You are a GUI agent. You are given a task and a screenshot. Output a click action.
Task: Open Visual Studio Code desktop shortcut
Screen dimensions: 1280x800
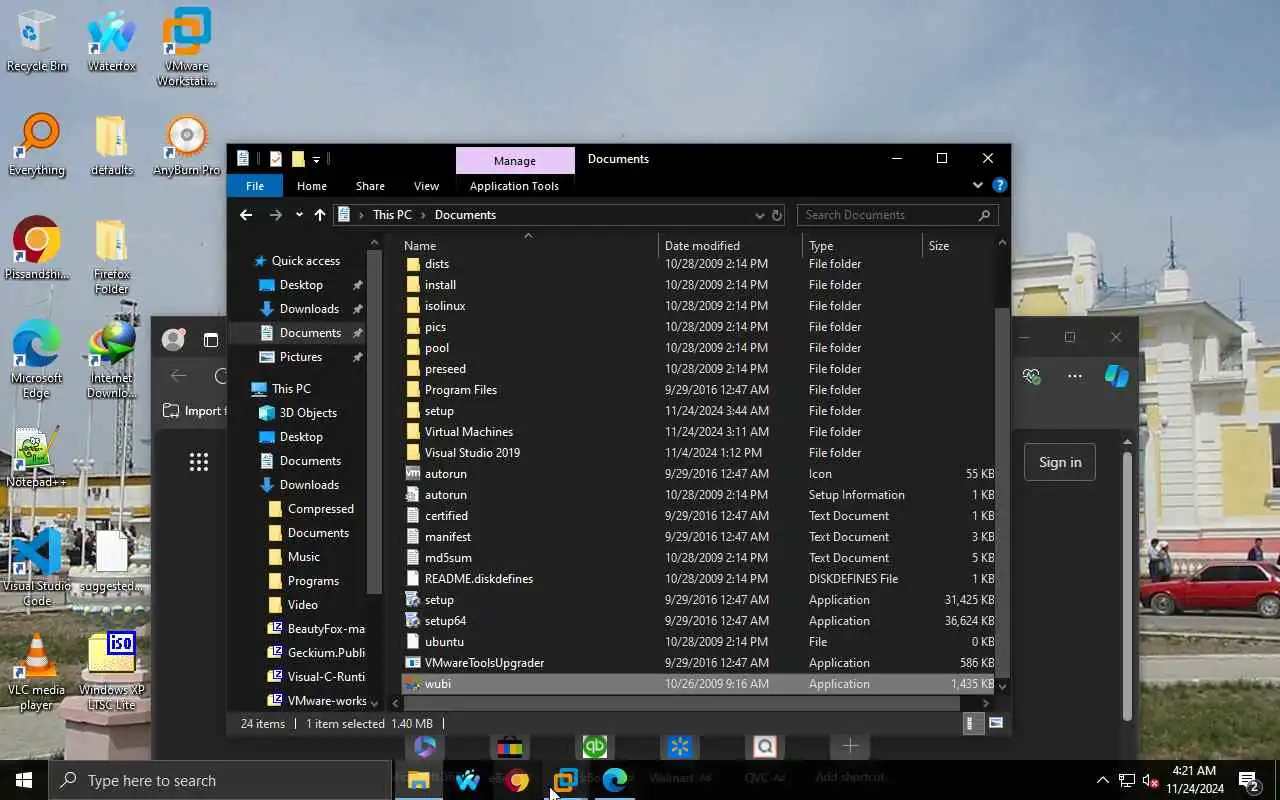click(x=37, y=568)
